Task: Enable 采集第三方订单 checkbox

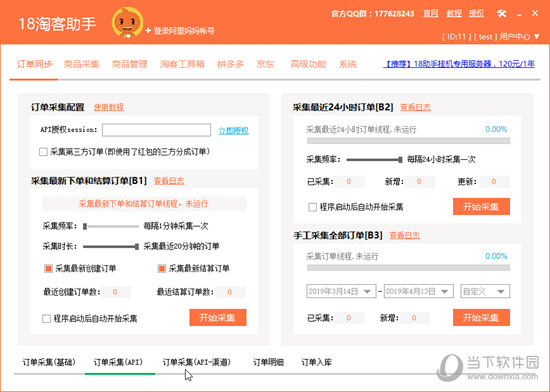Action: [43, 152]
